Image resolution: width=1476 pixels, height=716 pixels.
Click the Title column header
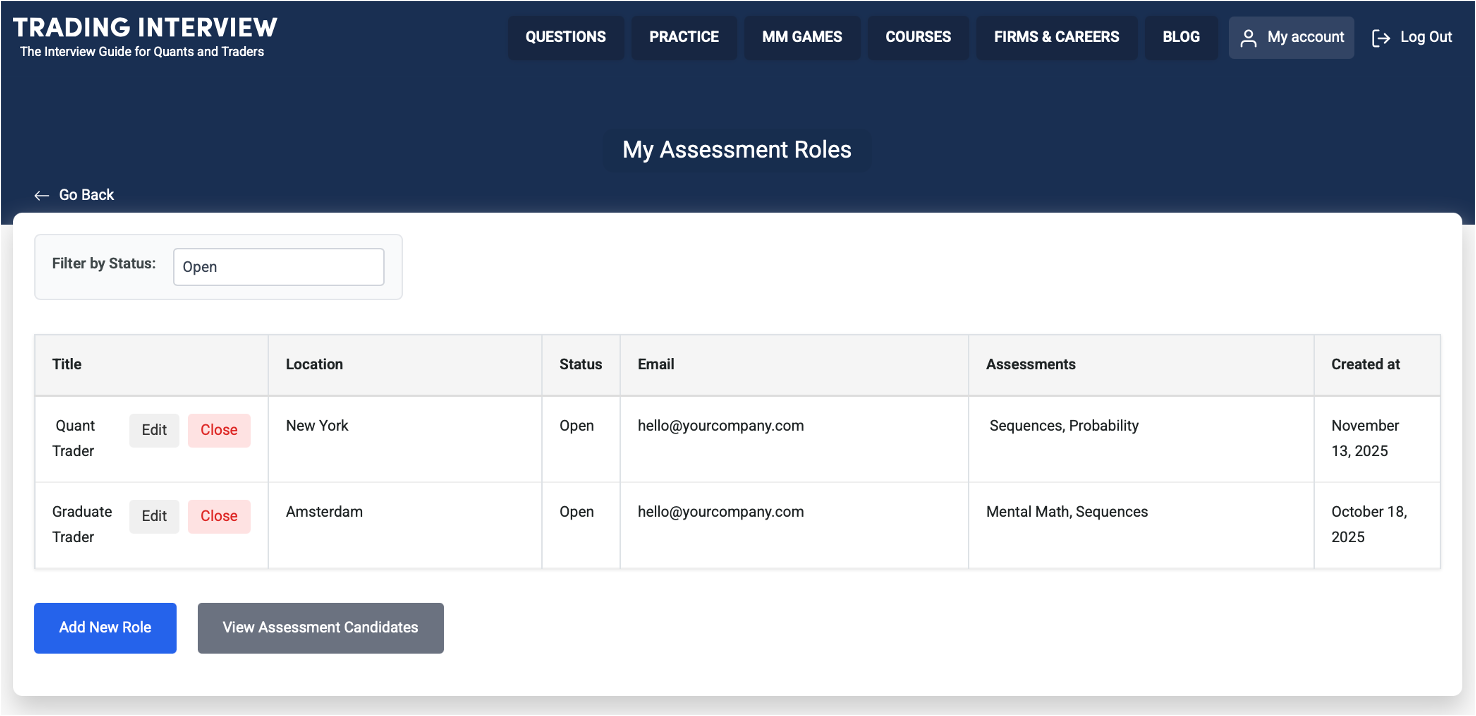pos(67,364)
